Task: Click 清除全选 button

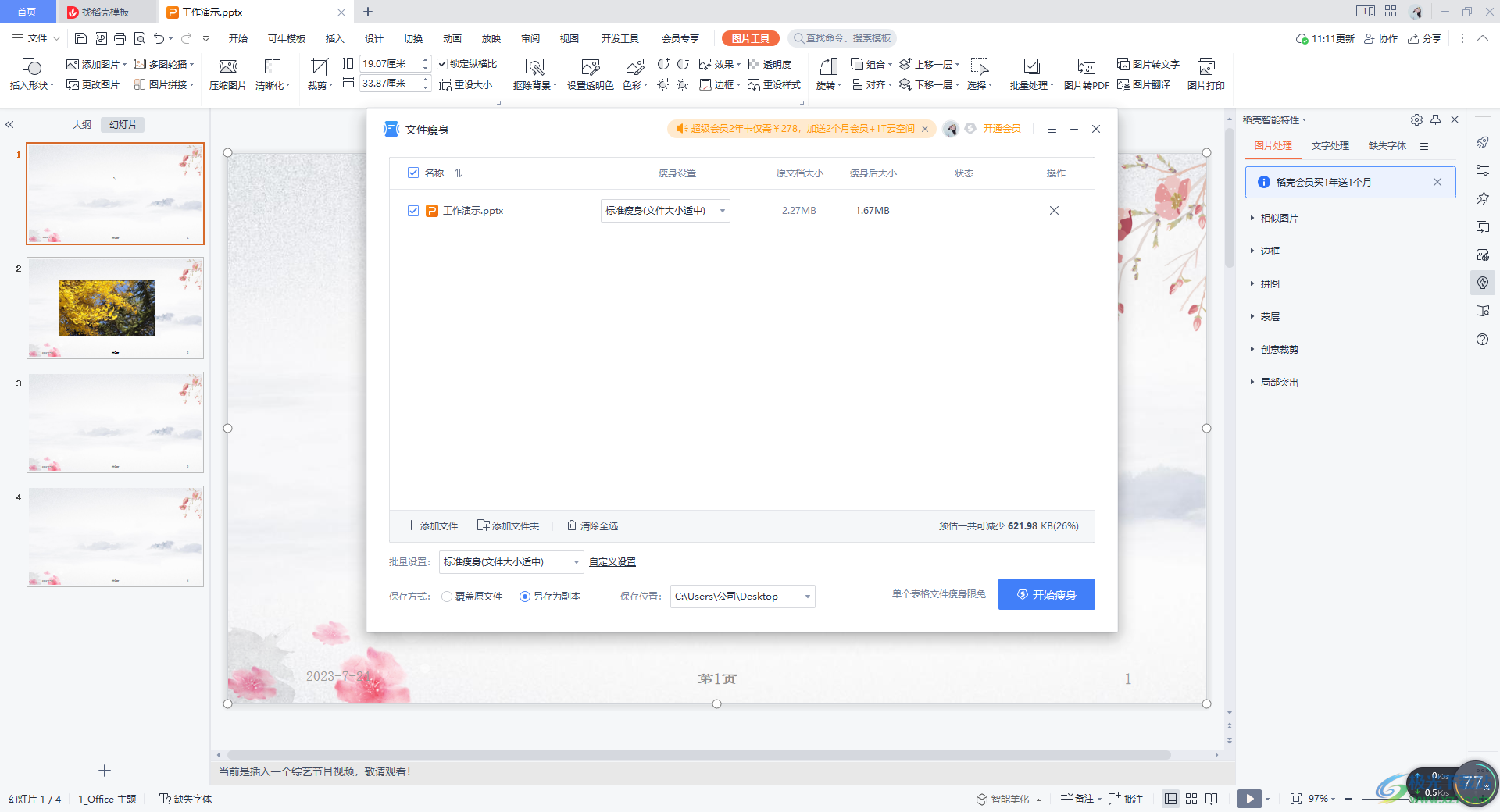Action: click(592, 525)
